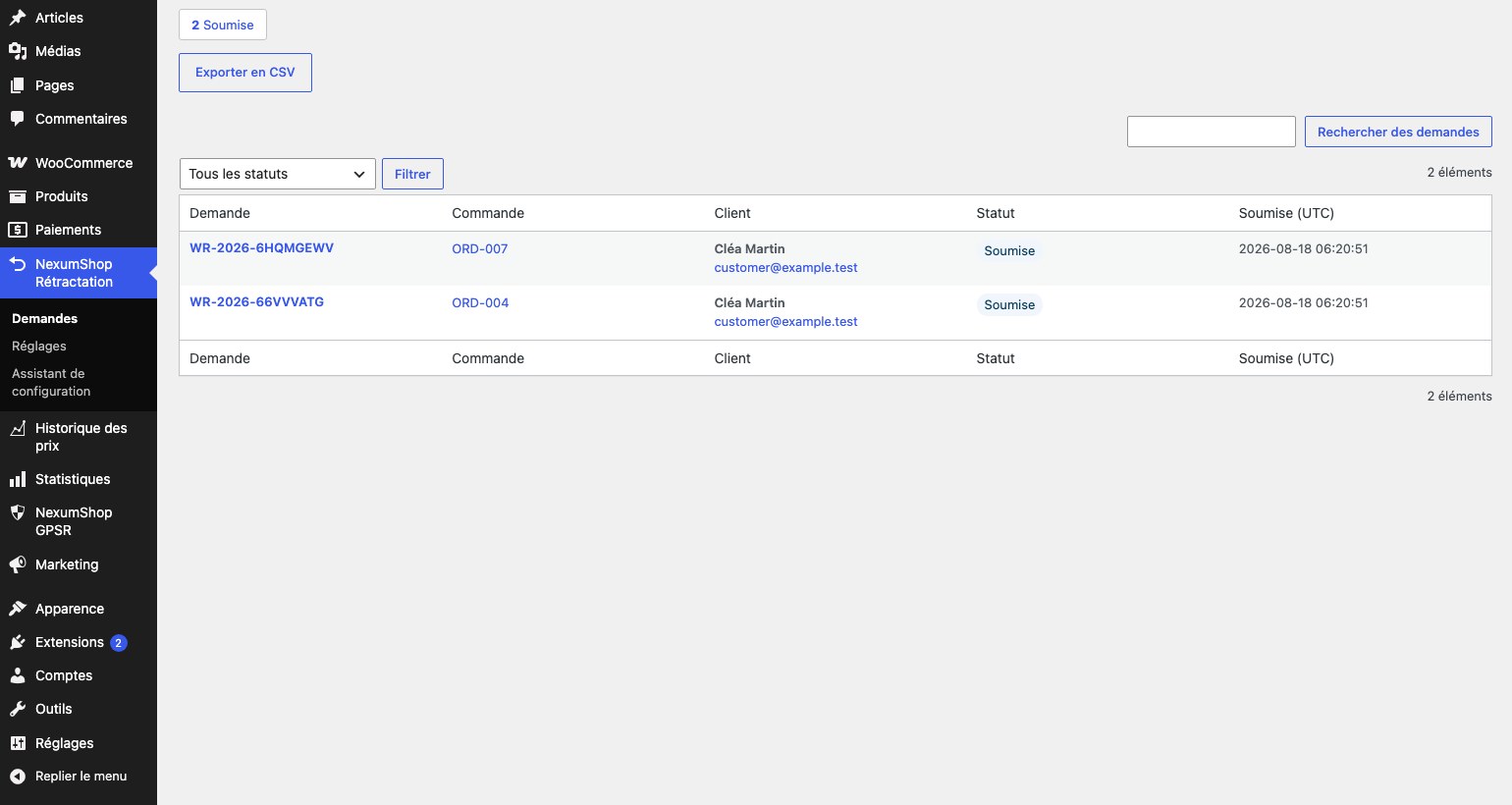
Task: Click the 2 éléments count above table
Action: coord(1459,172)
